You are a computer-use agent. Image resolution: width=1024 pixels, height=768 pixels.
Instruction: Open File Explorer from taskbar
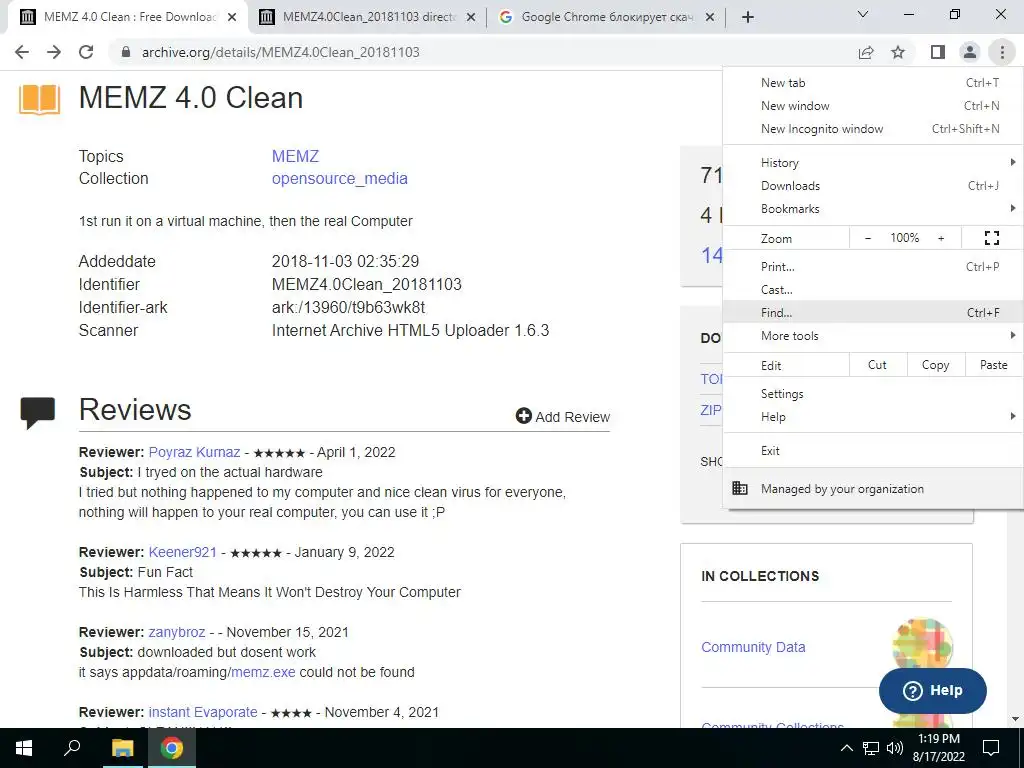[x=122, y=748]
